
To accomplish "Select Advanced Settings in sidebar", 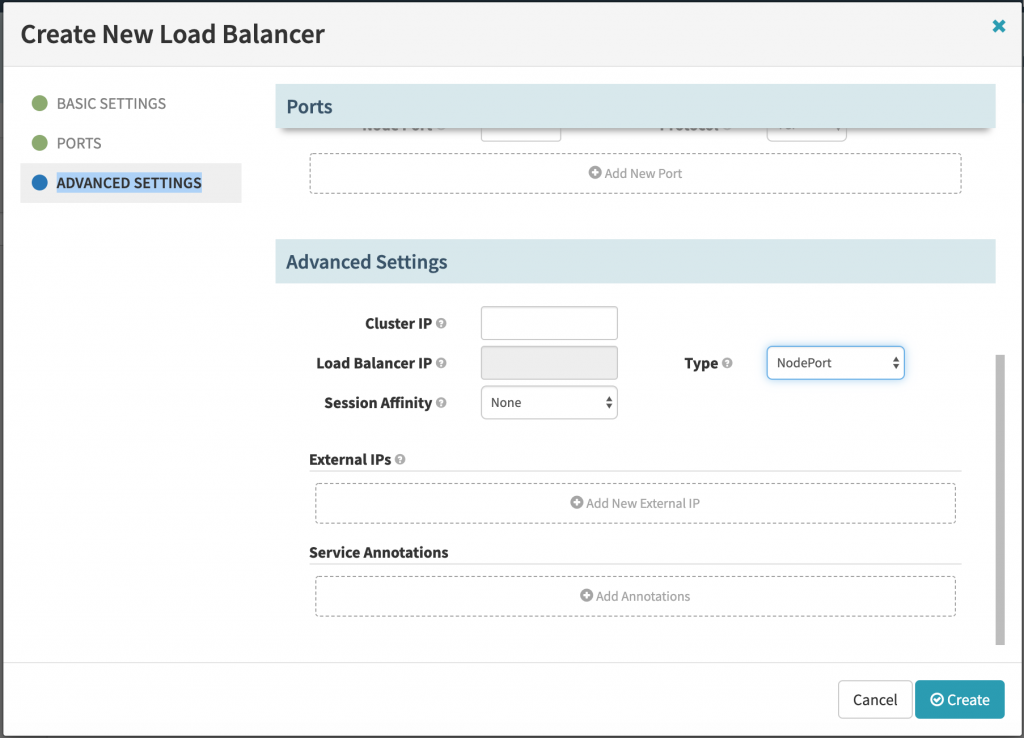I will 129,183.
